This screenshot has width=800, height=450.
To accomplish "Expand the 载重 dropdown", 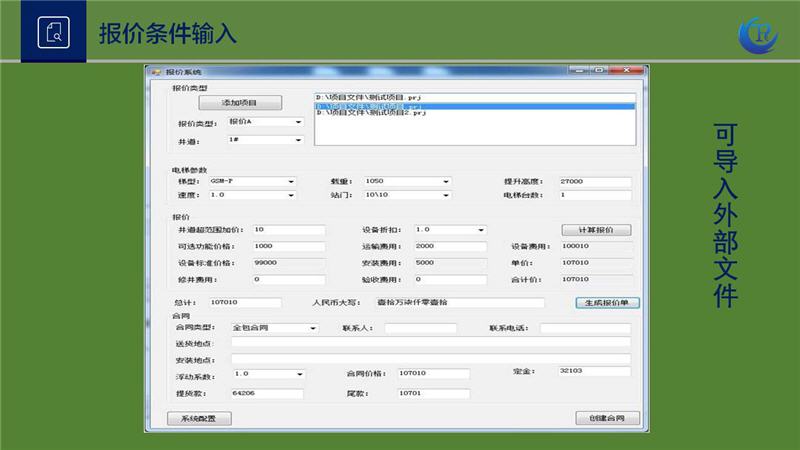I will pos(445,182).
